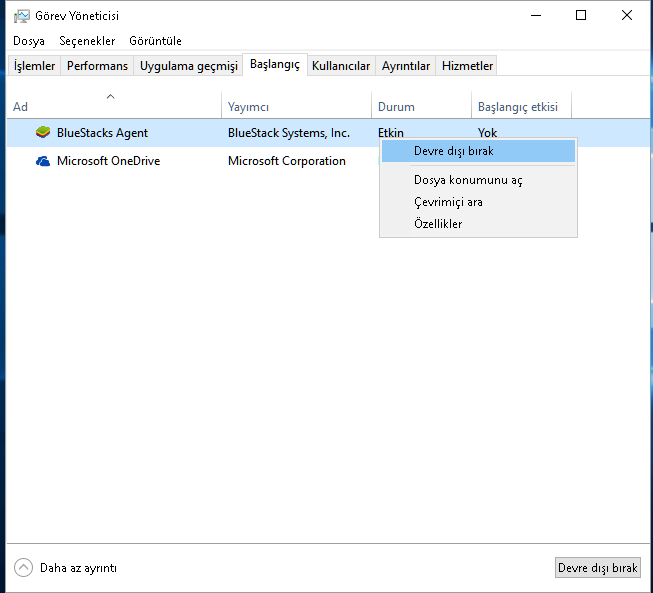Switch to the Performans tab
653x593 pixels.
click(97, 66)
